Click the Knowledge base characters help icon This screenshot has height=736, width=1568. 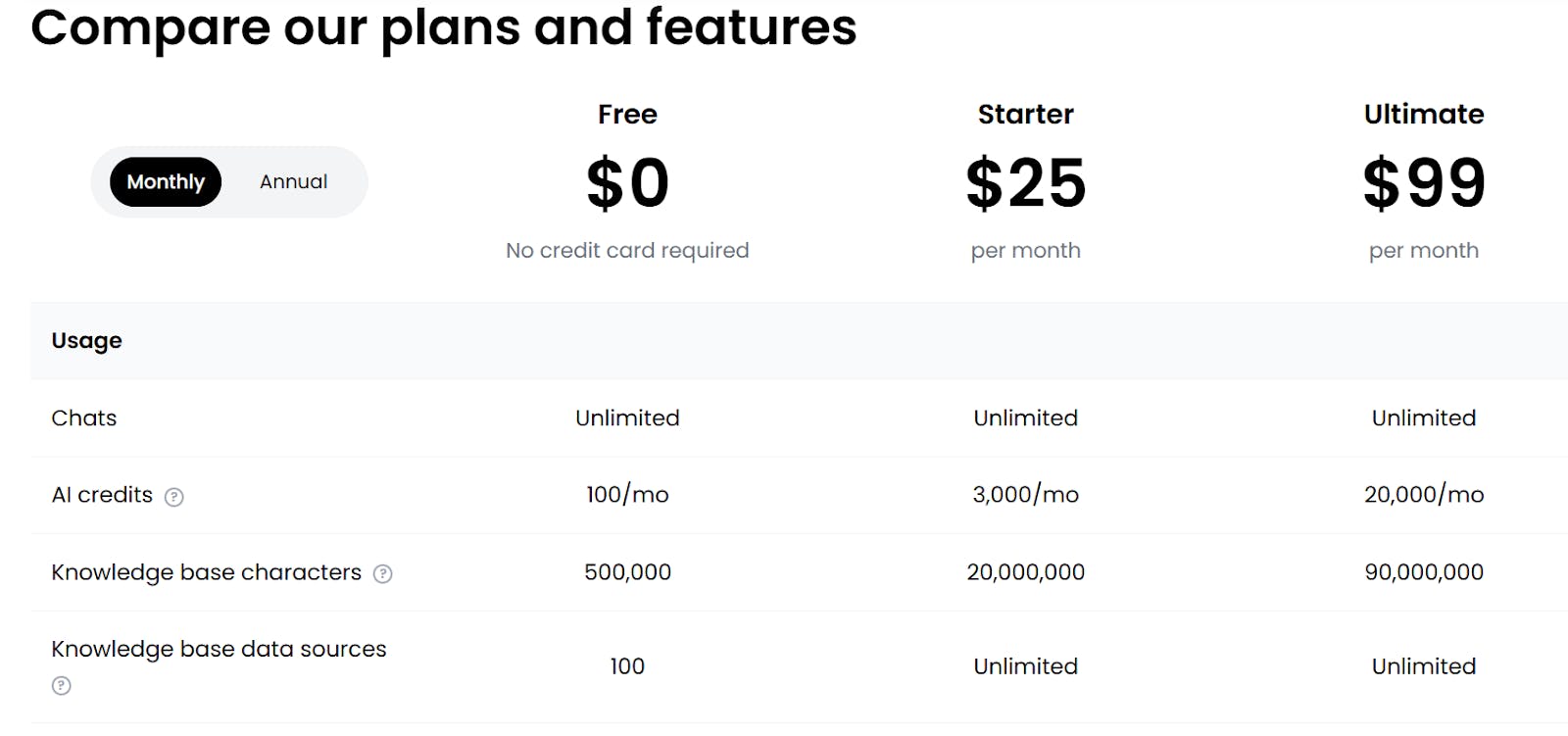383,574
